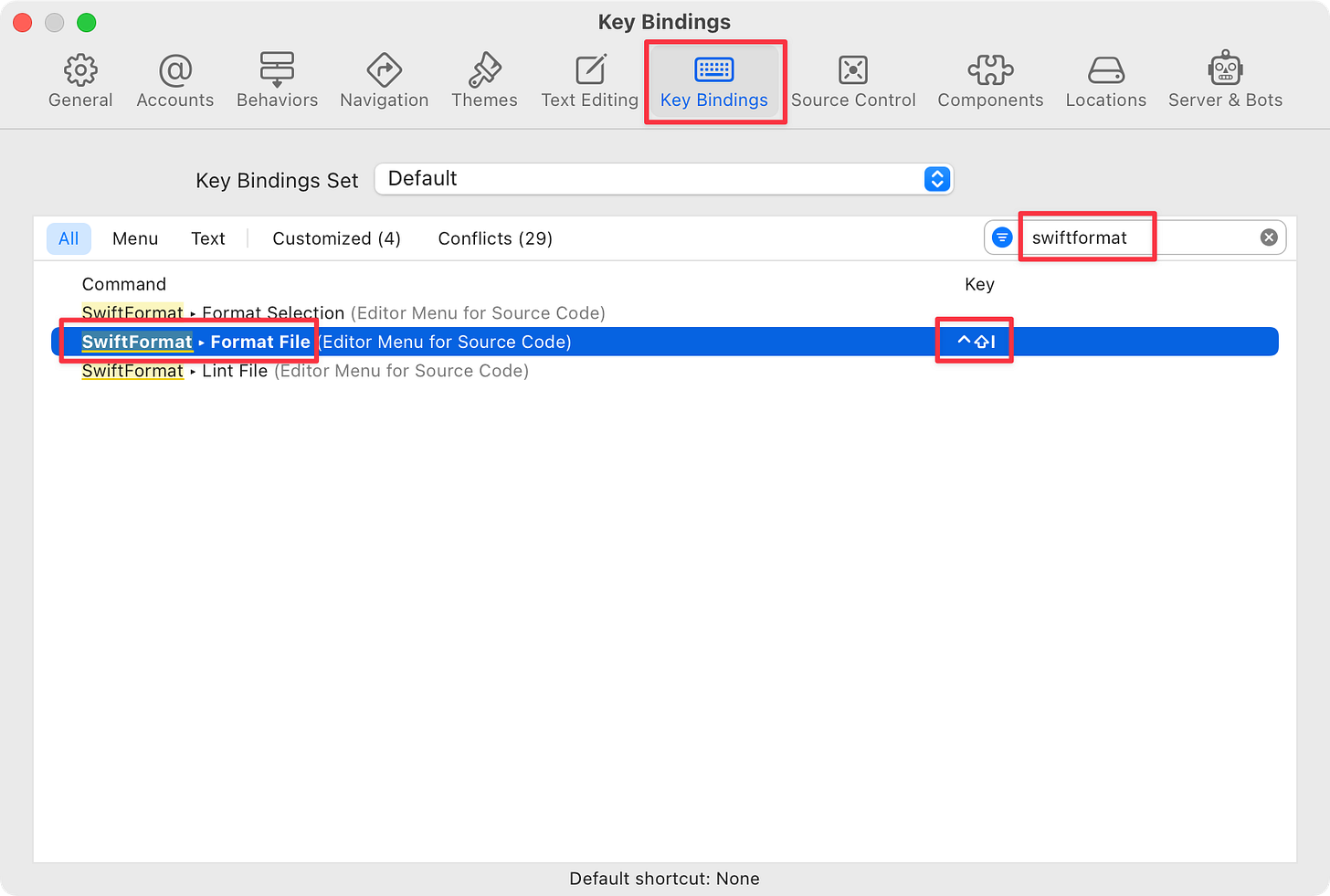Screen dimensions: 1330x896
Task: Show Customized (4) key bindings
Action: tap(336, 238)
